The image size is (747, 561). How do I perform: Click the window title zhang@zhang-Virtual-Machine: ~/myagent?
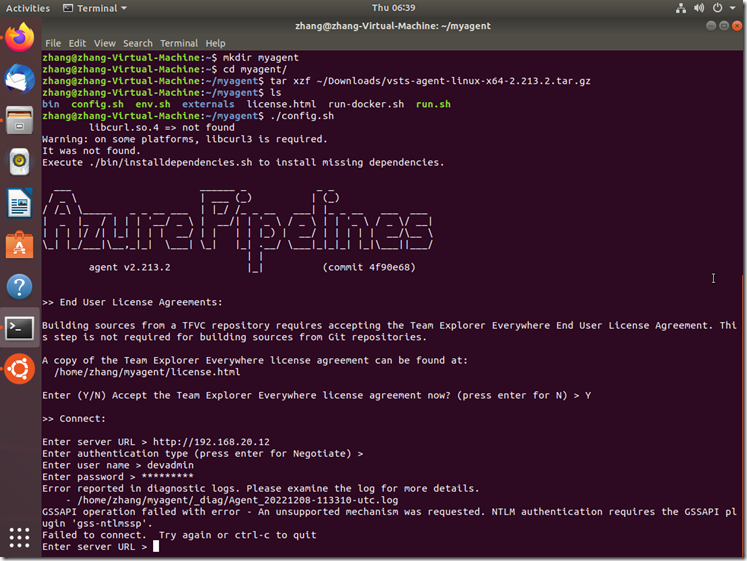(393, 26)
